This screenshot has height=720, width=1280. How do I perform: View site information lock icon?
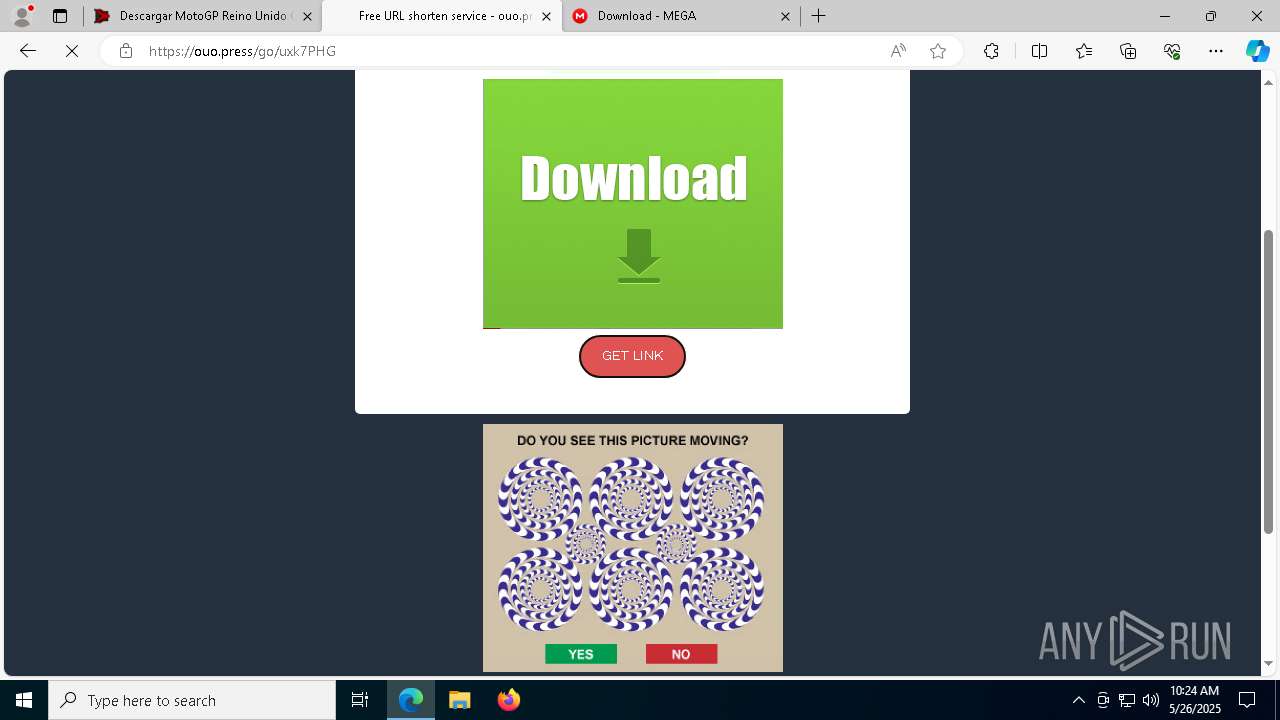coord(125,51)
